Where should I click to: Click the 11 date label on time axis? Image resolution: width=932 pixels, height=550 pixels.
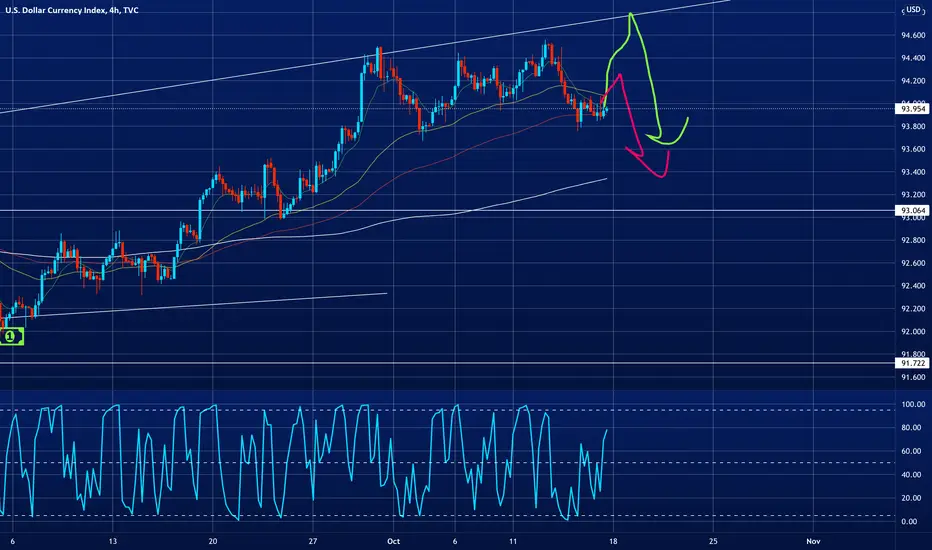pyautogui.click(x=513, y=541)
